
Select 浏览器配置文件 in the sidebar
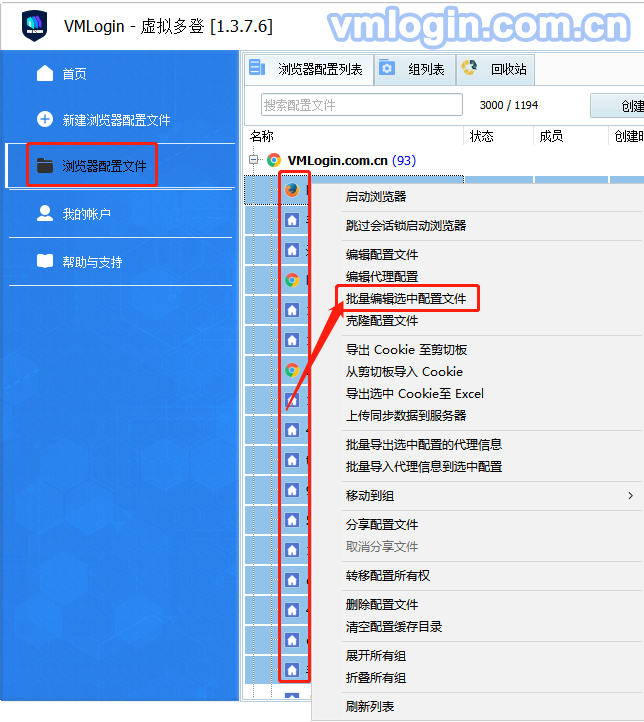click(104, 166)
